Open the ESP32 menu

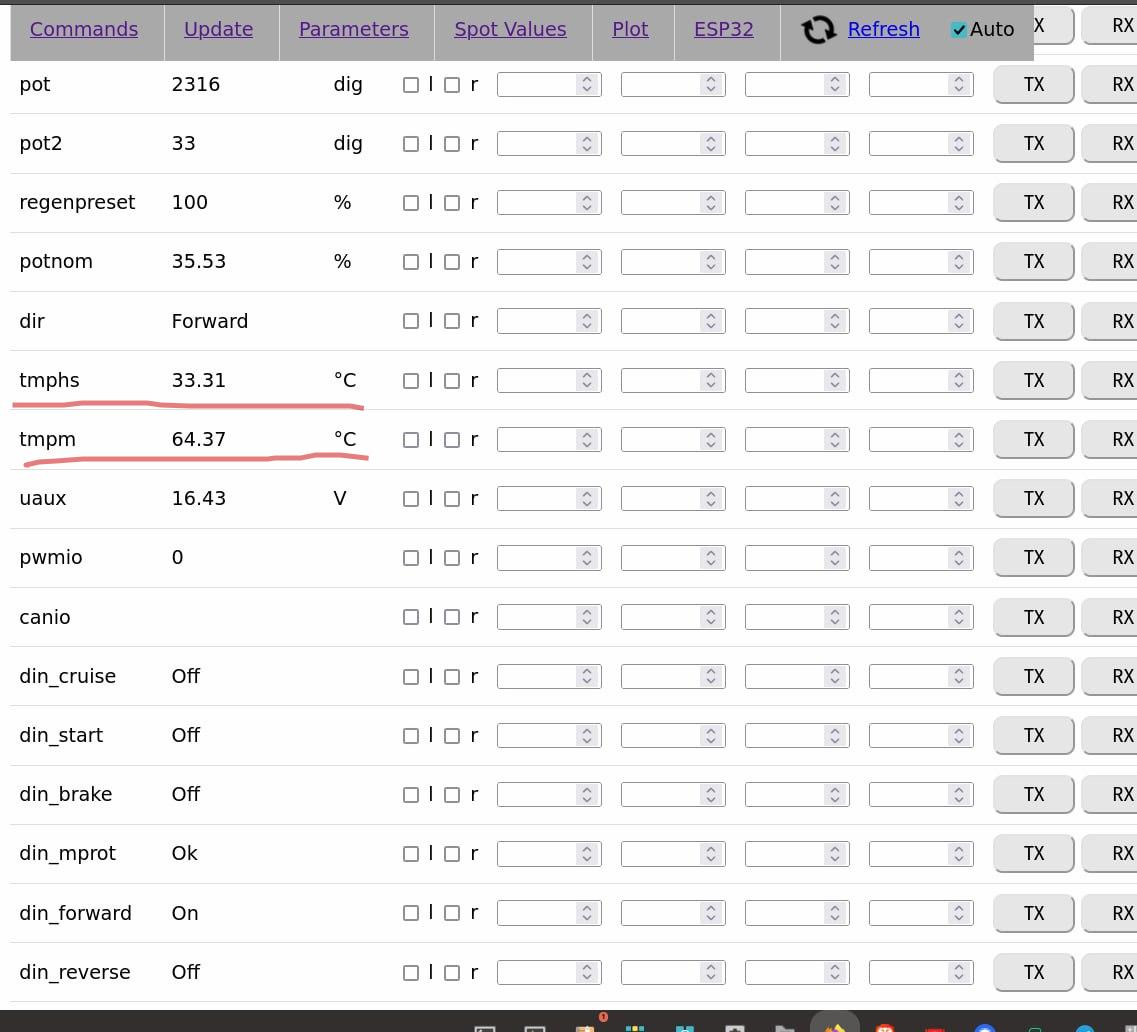pos(723,30)
